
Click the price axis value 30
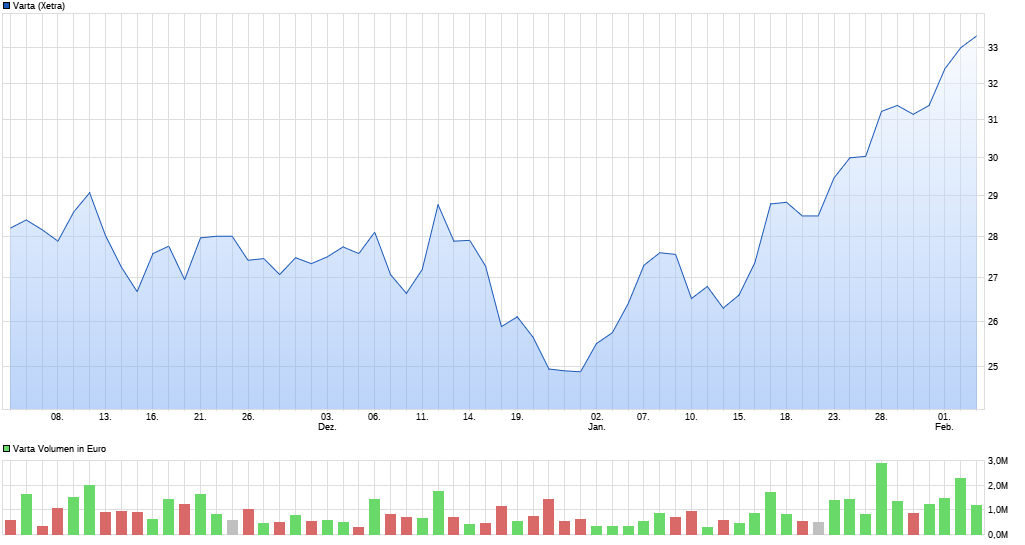click(992, 157)
